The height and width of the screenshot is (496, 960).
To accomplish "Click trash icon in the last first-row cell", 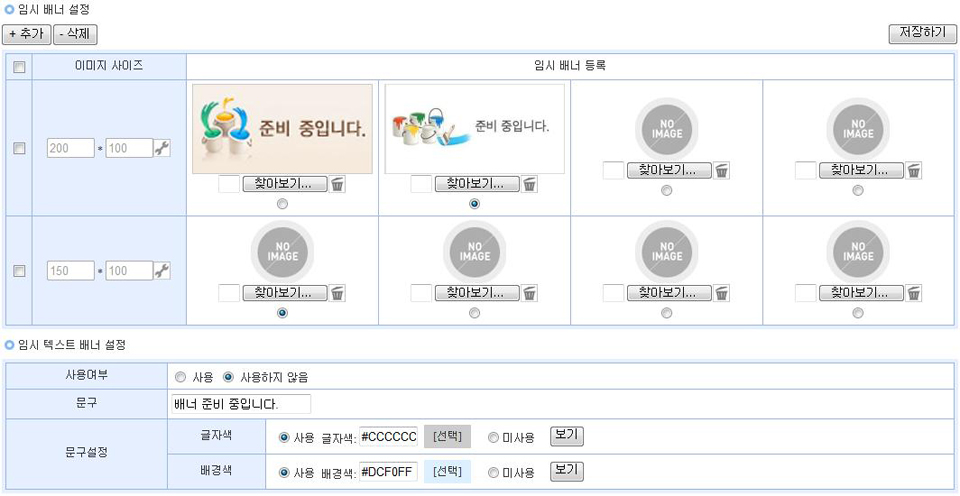I will point(914,171).
